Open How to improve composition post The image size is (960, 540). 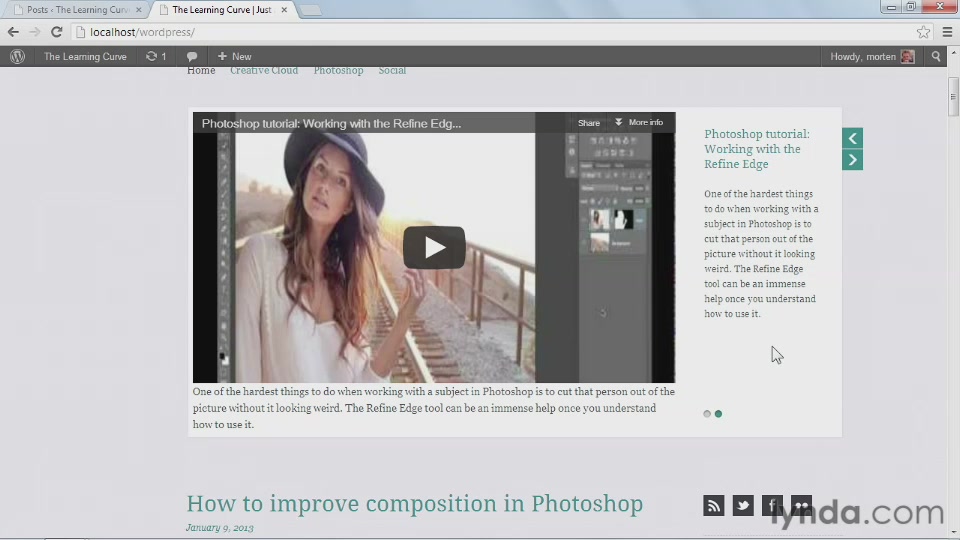(414, 503)
